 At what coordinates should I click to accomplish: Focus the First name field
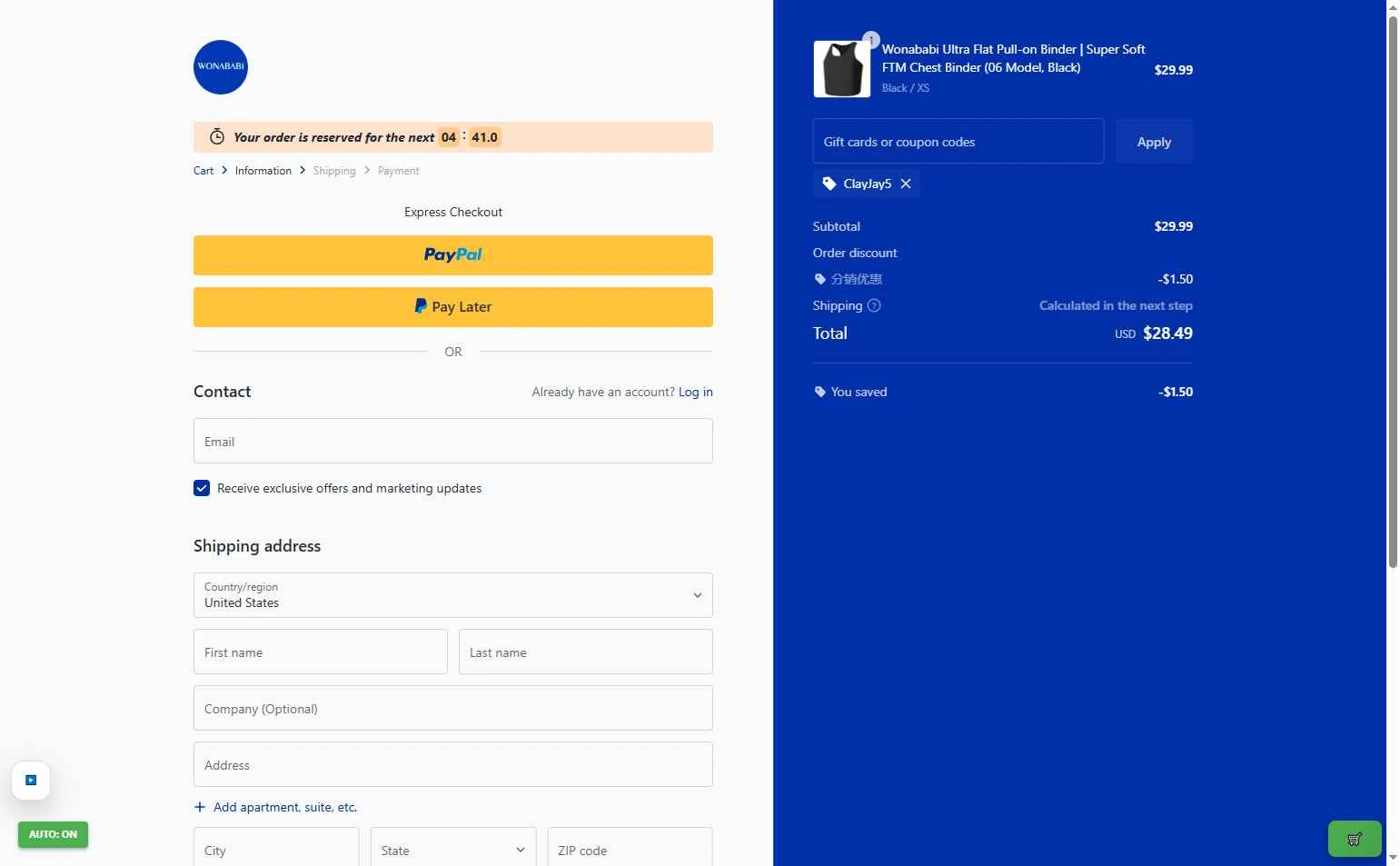[321, 652]
